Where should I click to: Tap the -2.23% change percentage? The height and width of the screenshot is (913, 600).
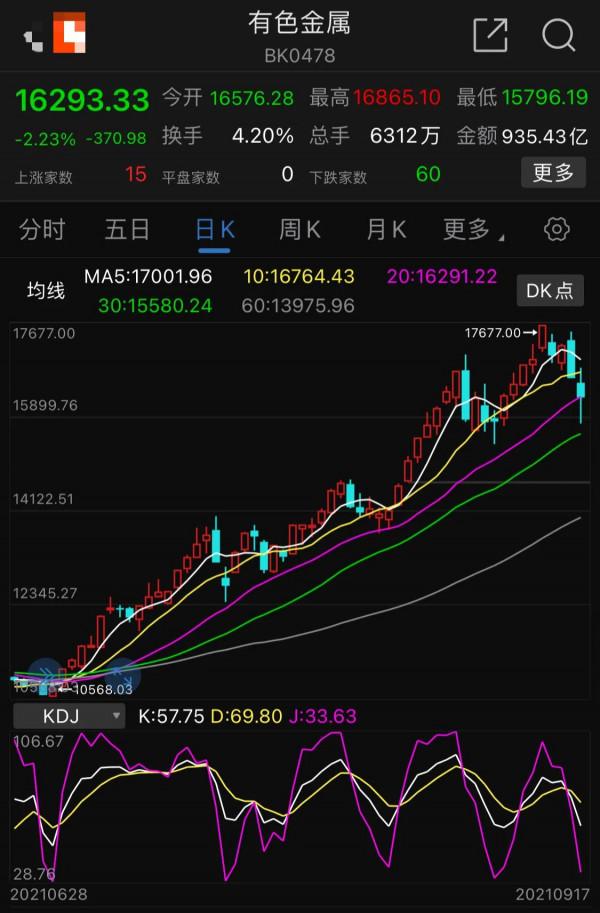coord(45,139)
